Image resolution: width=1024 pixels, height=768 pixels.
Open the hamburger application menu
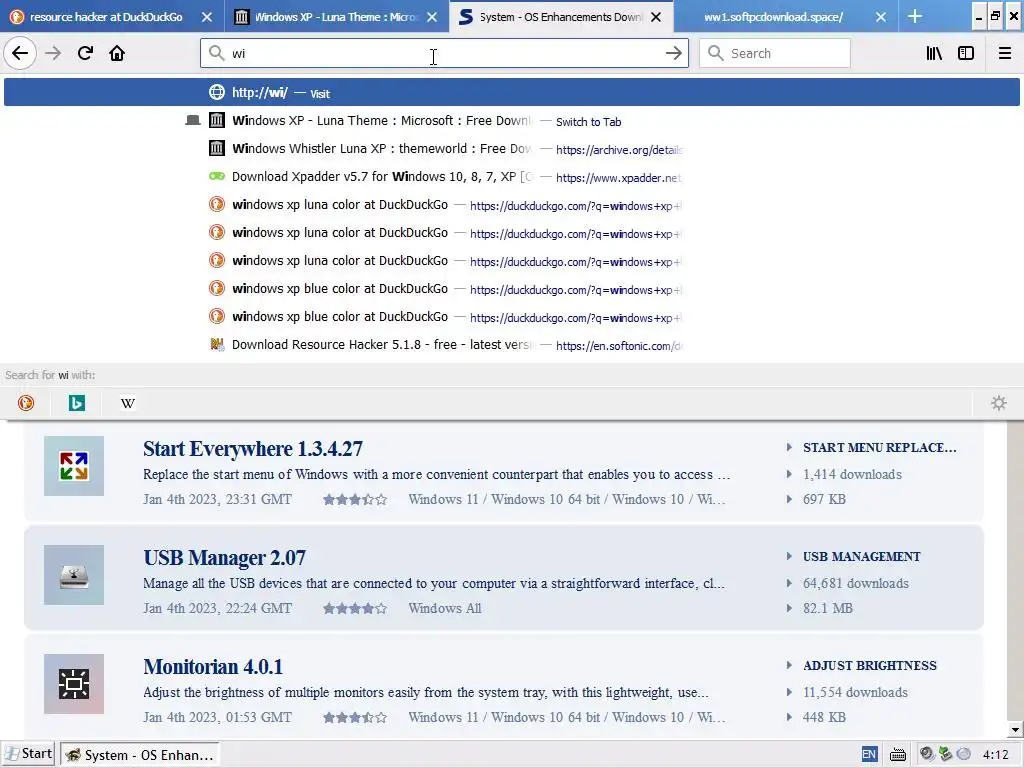[1004, 53]
